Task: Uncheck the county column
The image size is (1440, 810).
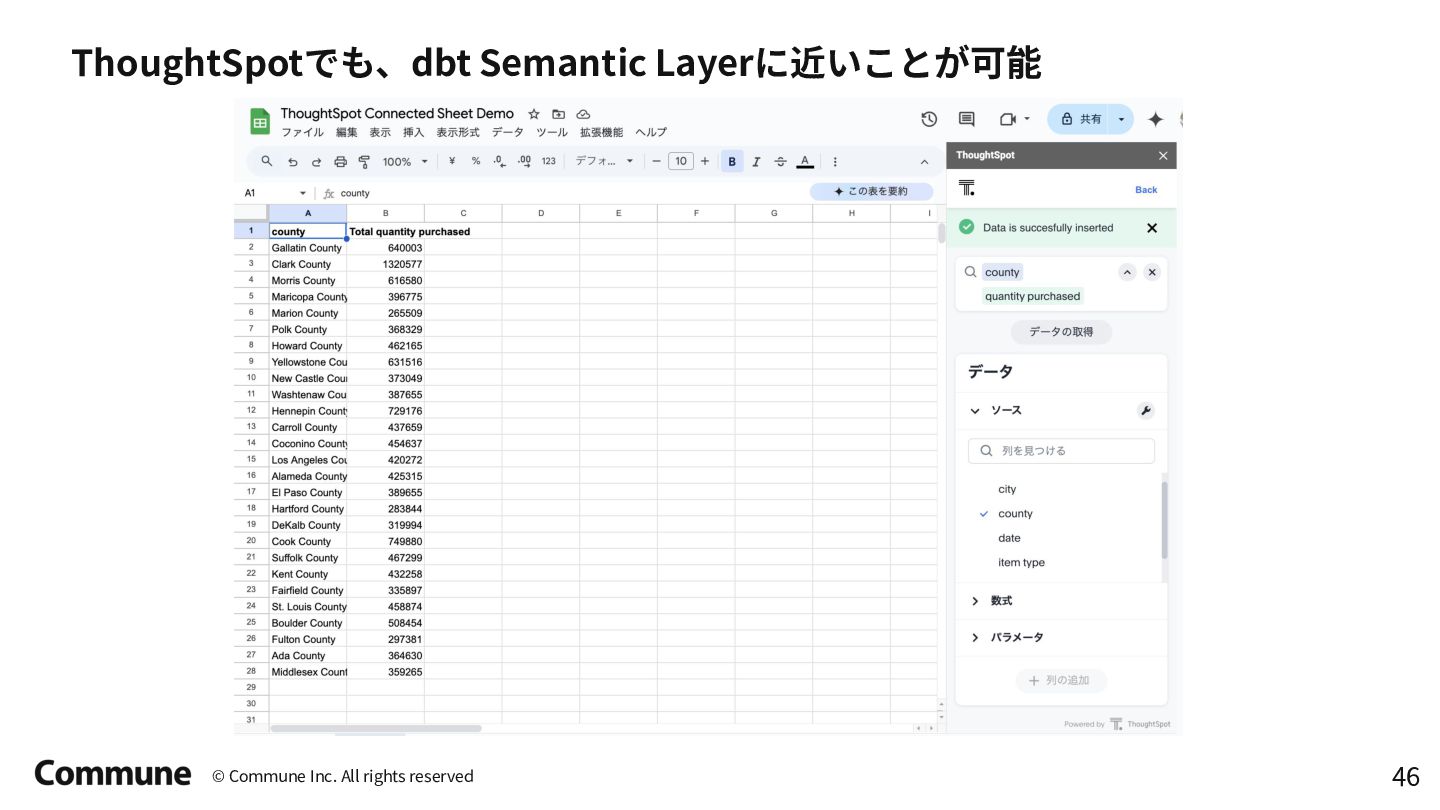Action: 1015,514
